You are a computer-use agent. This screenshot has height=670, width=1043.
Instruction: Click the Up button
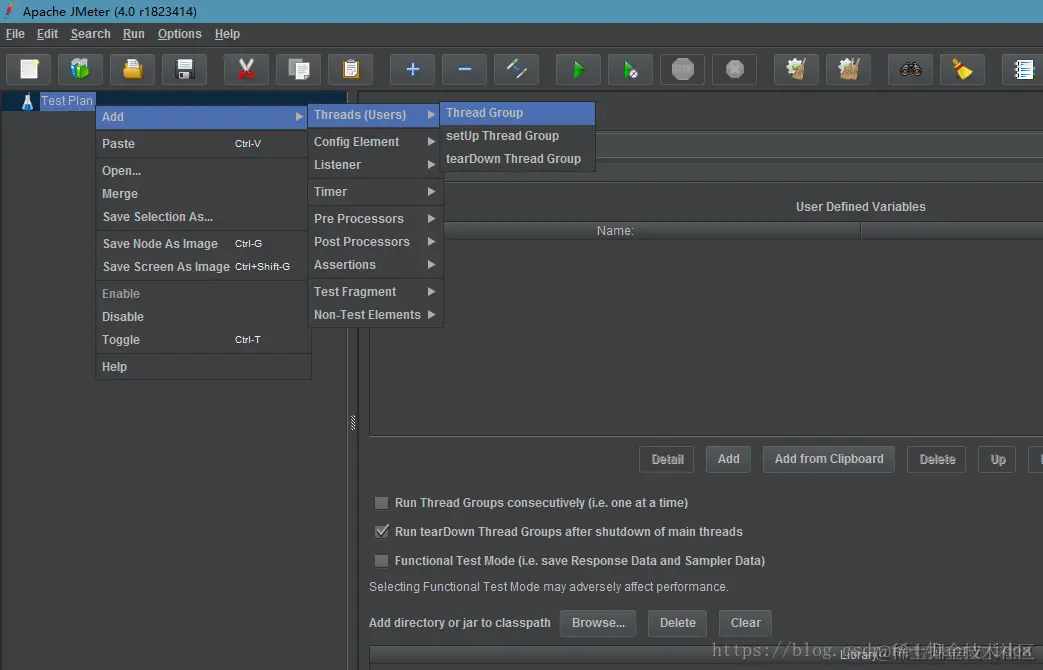point(998,459)
